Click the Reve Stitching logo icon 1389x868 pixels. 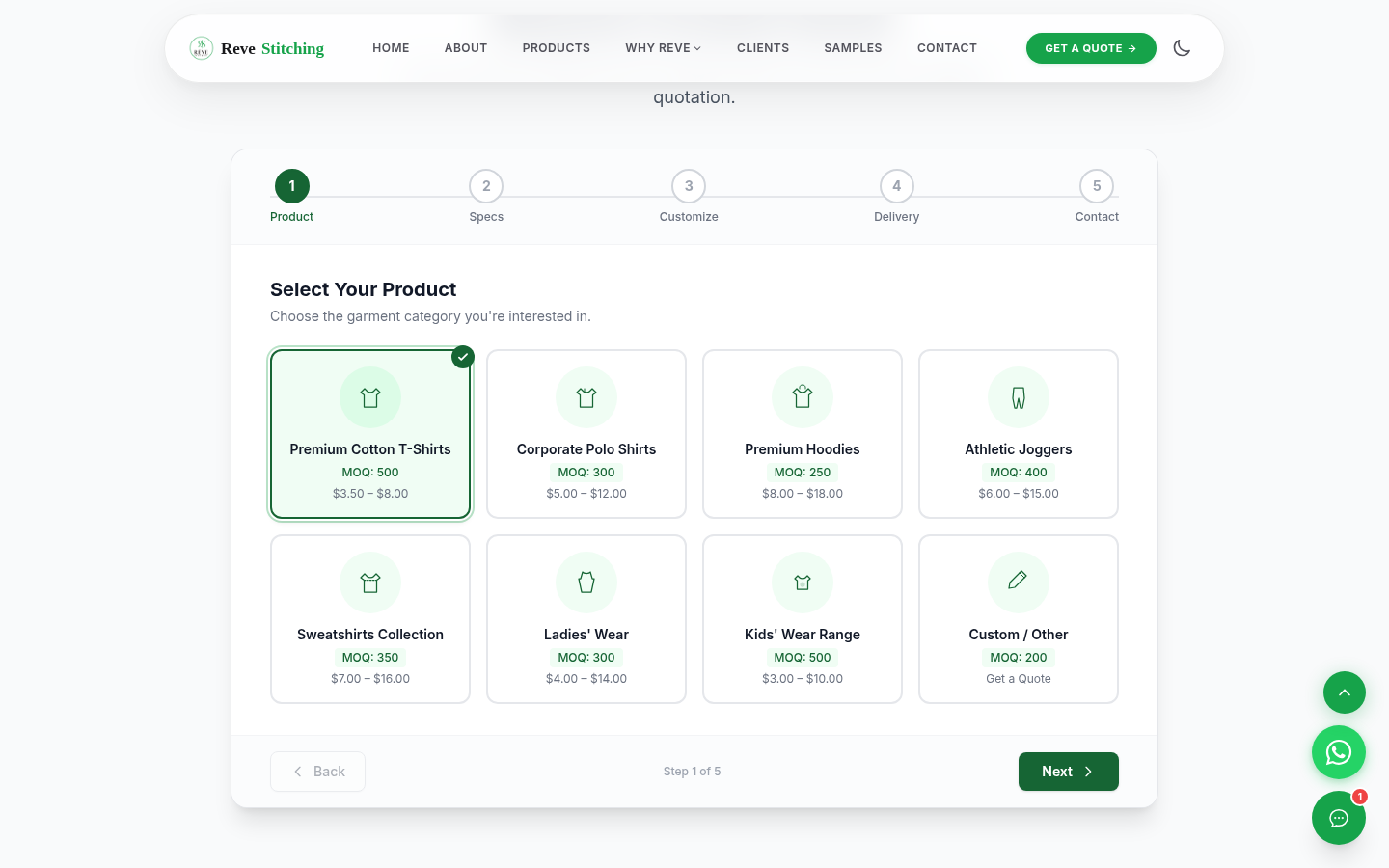201,47
